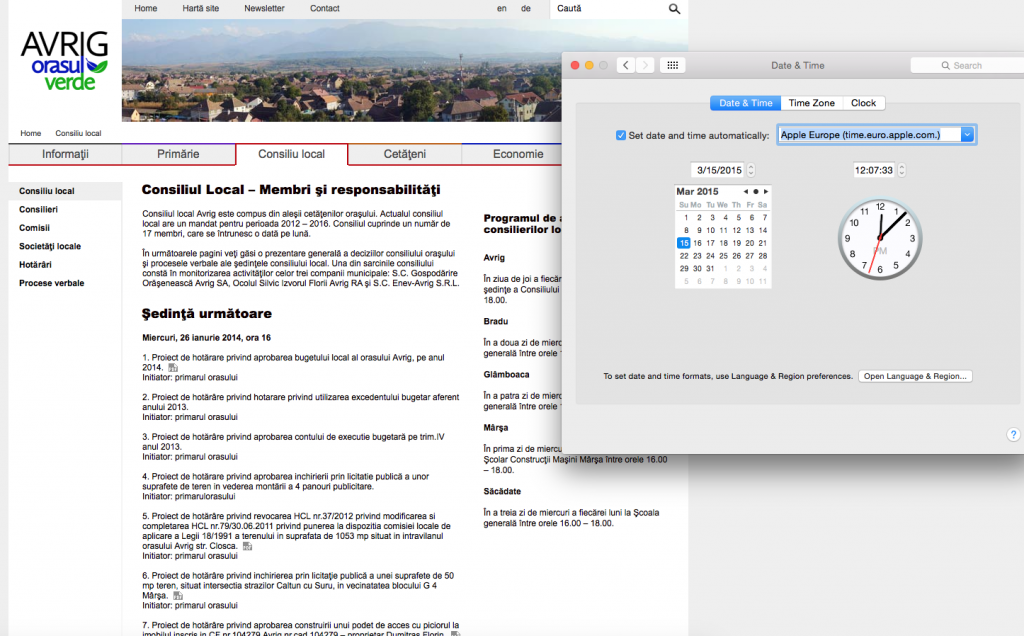Open the time server dropdown arrow
Viewport: 1024px width, 636px height.
point(967,135)
